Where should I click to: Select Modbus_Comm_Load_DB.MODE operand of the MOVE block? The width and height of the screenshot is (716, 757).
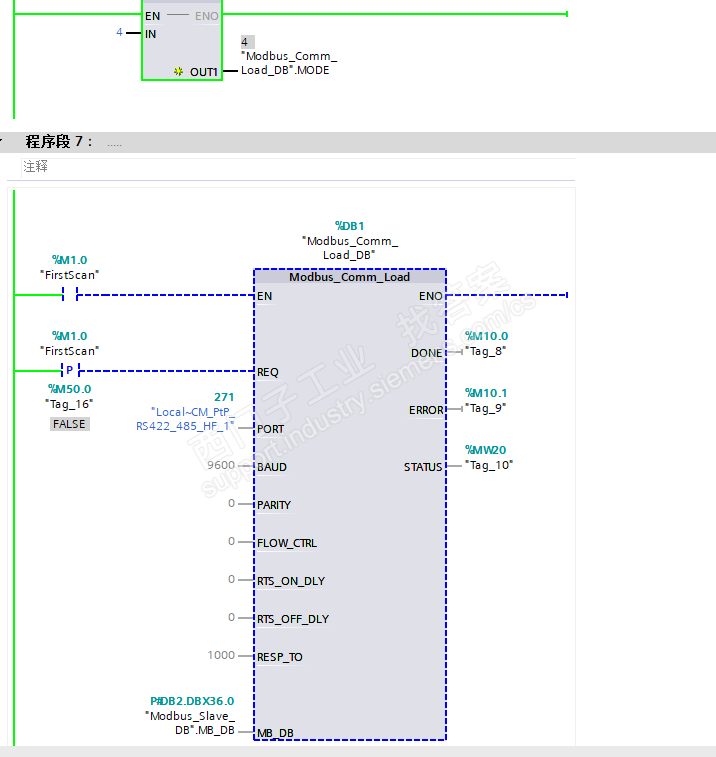point(289,63)
